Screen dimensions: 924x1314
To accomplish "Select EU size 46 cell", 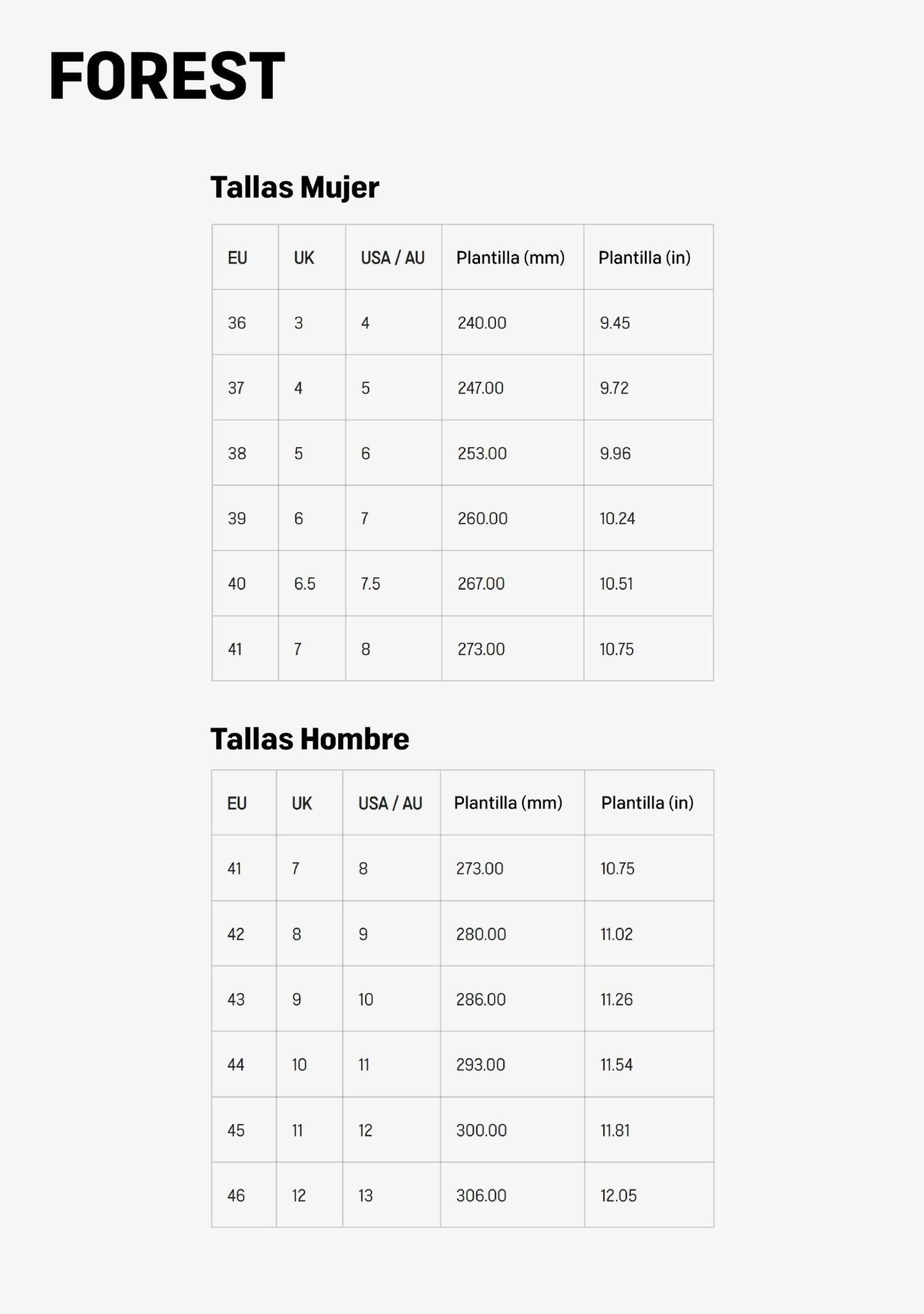I will [244, 1195].
